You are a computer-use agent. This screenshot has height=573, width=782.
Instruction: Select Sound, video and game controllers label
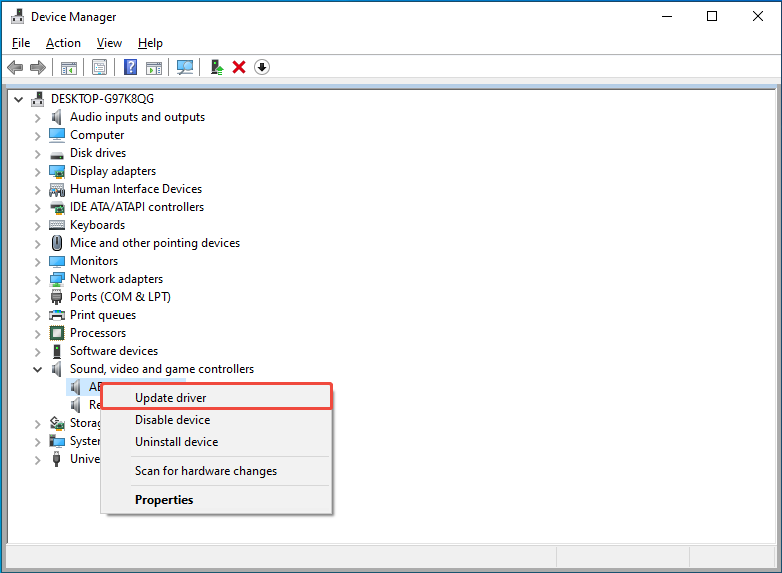tap(162, 369)
